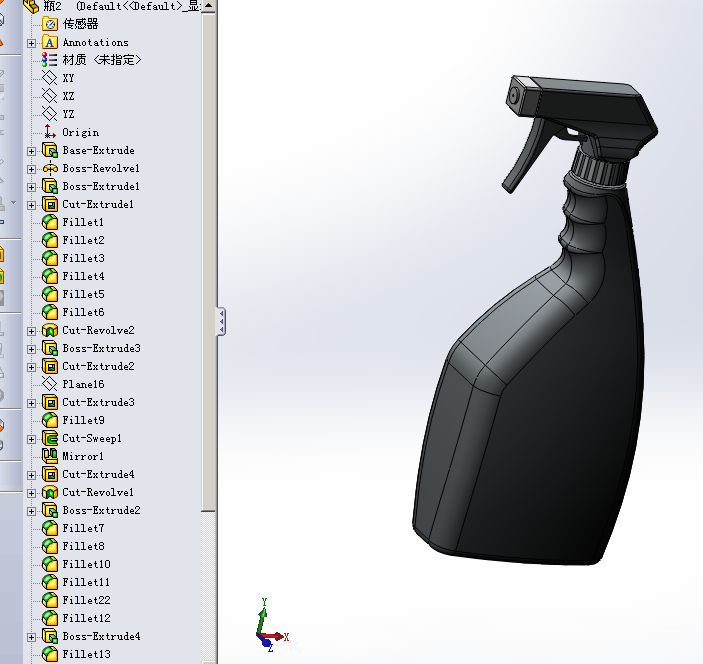Click the Cut-Revolve2 feature icon
Image resolution: width=703 pixels, height=664 pixels.
point(50,330)
